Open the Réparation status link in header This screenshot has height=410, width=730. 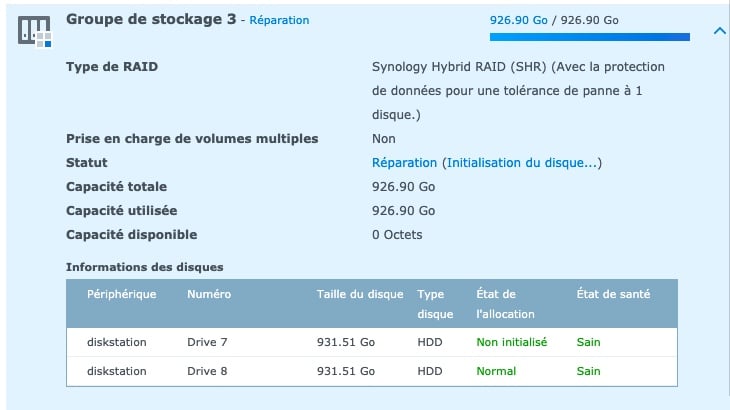[x=279, y=20]
